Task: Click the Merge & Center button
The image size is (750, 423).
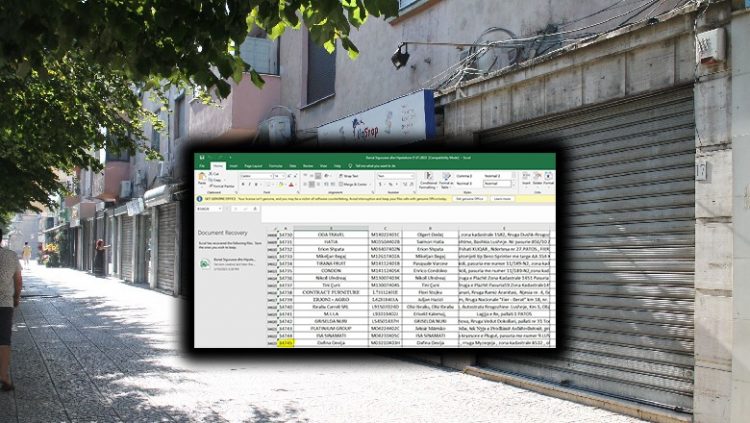Action: (354, 184)
